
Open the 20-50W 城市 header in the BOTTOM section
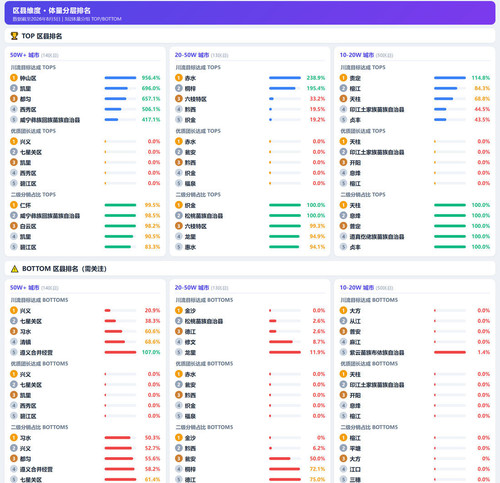[192, 288]
